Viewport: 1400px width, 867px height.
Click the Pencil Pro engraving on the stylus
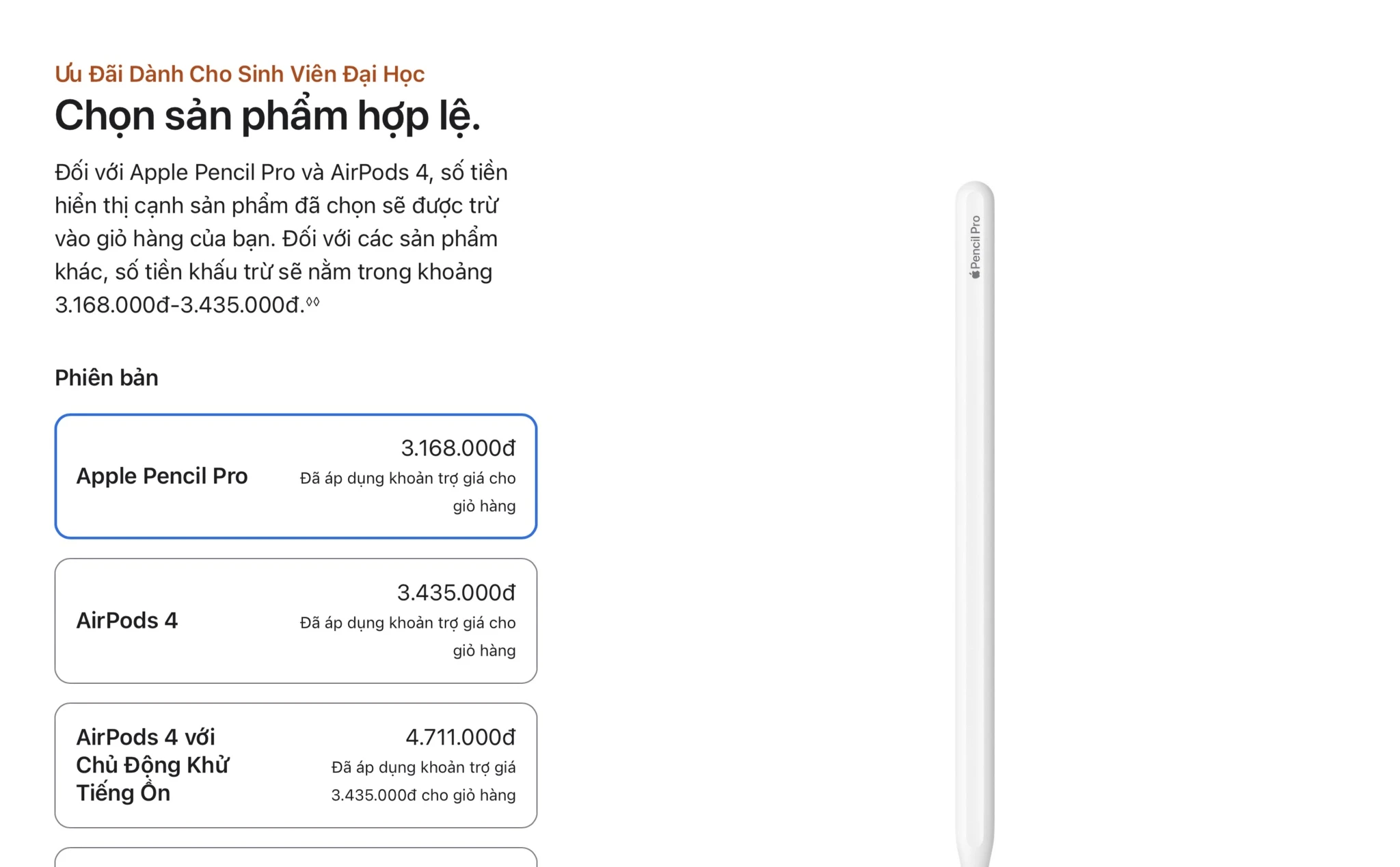click(x=975, y=242)
